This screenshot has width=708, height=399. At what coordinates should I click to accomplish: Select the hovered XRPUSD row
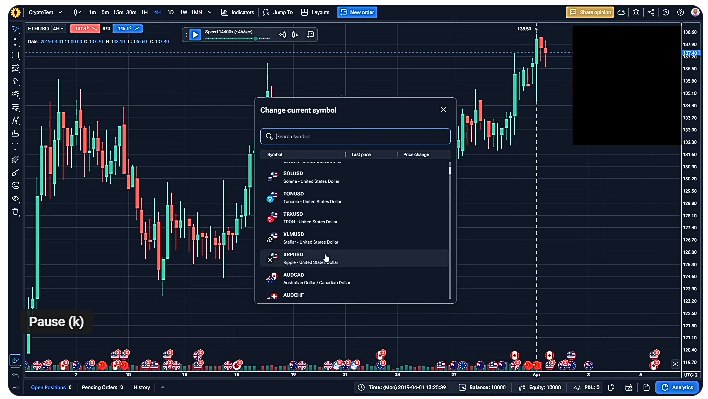pyautogui.click(x=354, y=258)
